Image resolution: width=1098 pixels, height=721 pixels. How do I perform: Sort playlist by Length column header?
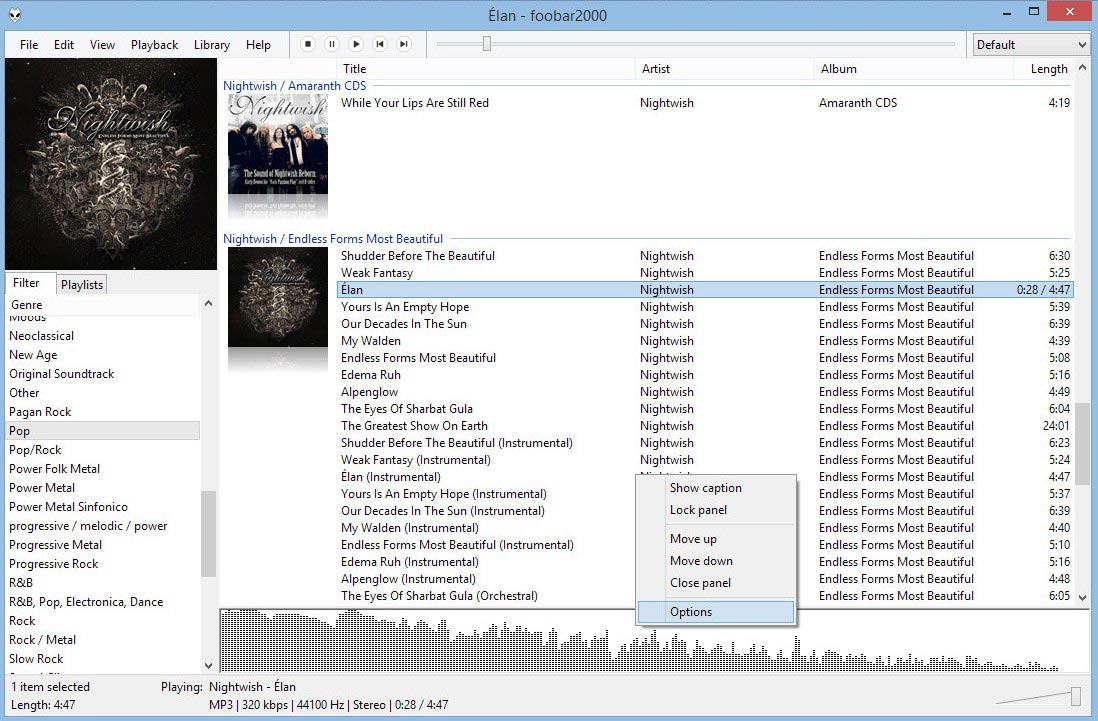click(1043, 69)
